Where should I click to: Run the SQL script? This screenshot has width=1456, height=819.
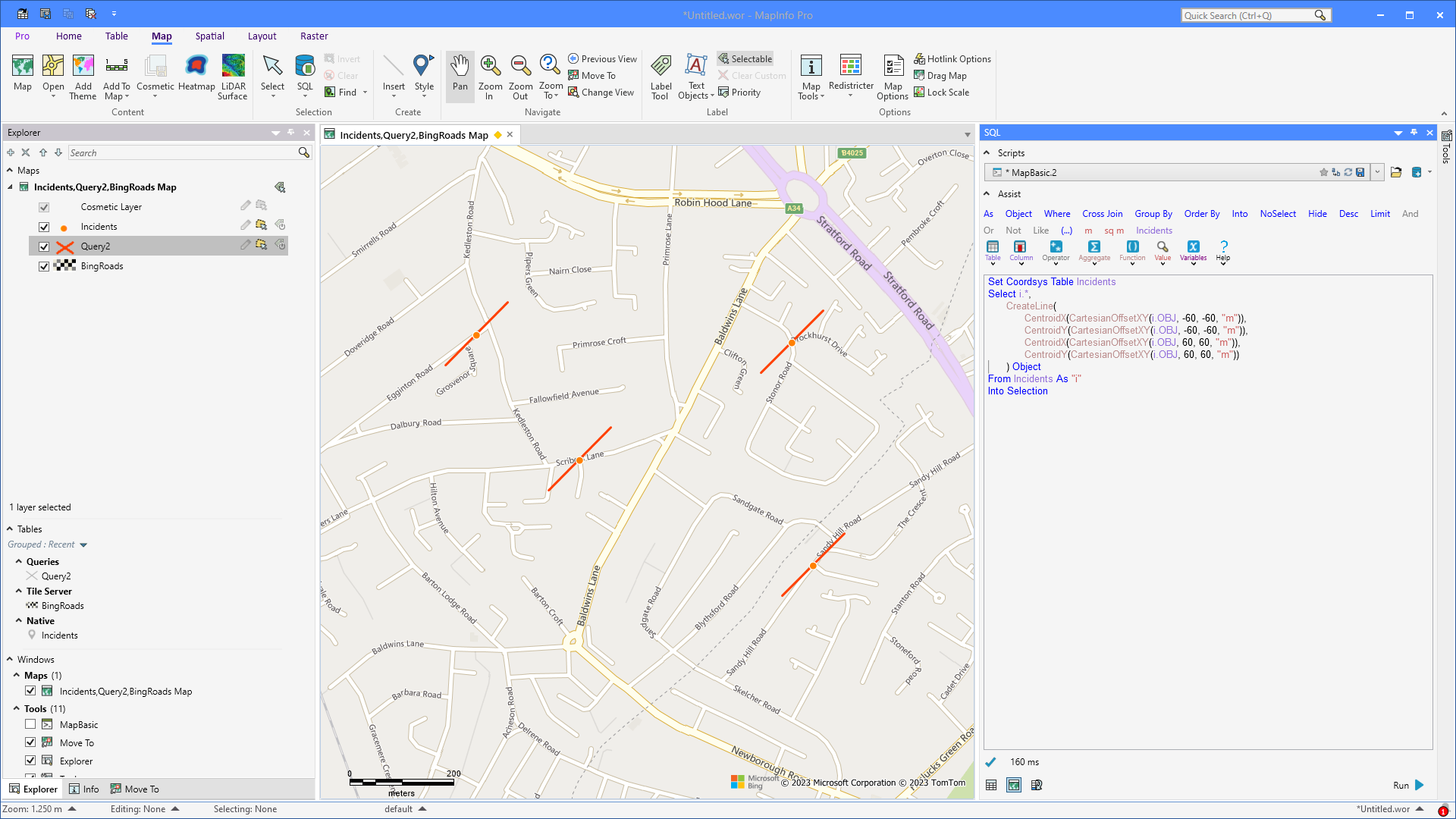click(1419, 786)
